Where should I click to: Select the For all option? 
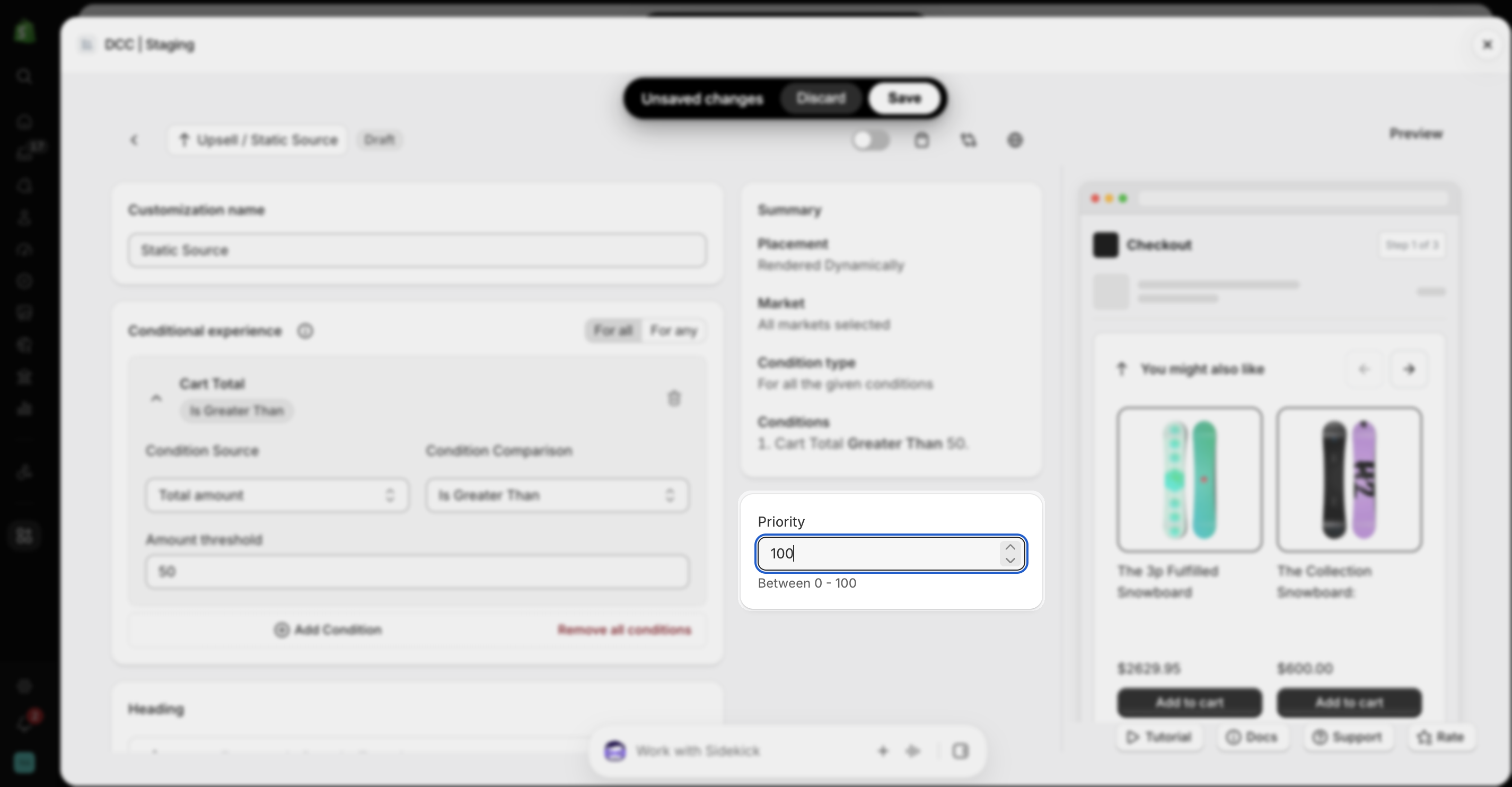point(613,331)
